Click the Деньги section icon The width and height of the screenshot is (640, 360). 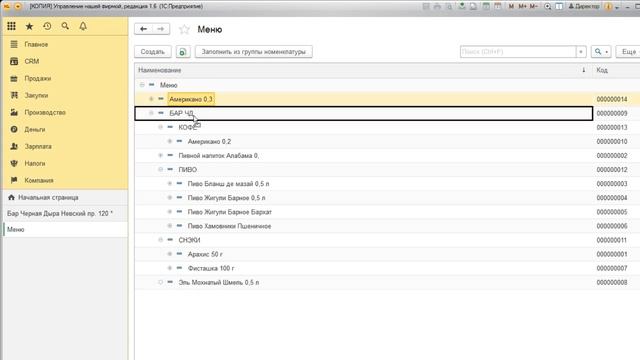(14, 129)
